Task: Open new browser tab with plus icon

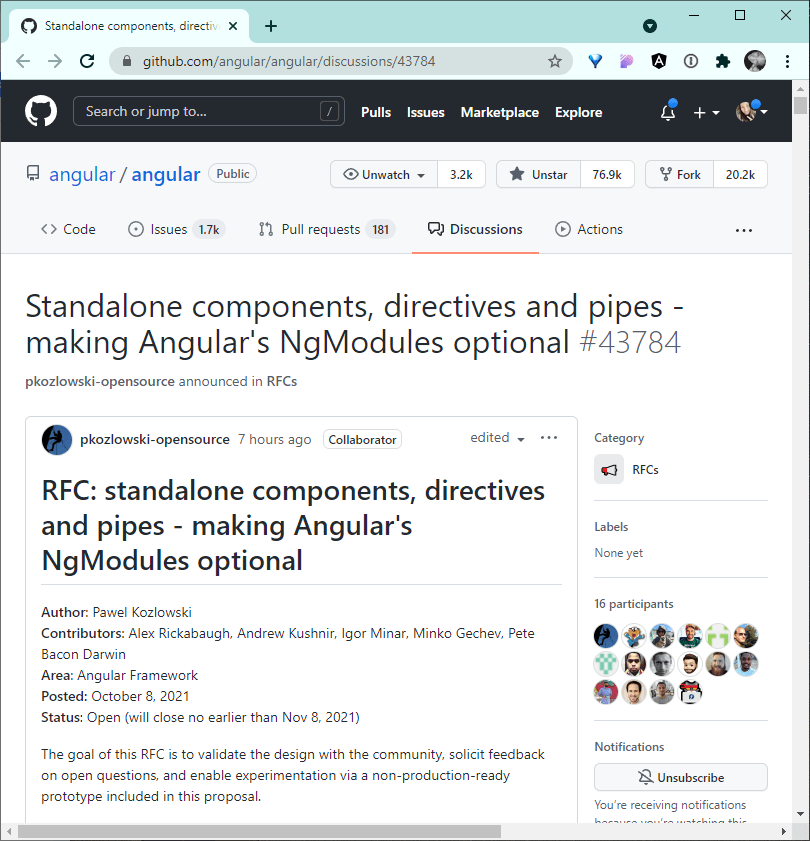Action: pos(271,26)
